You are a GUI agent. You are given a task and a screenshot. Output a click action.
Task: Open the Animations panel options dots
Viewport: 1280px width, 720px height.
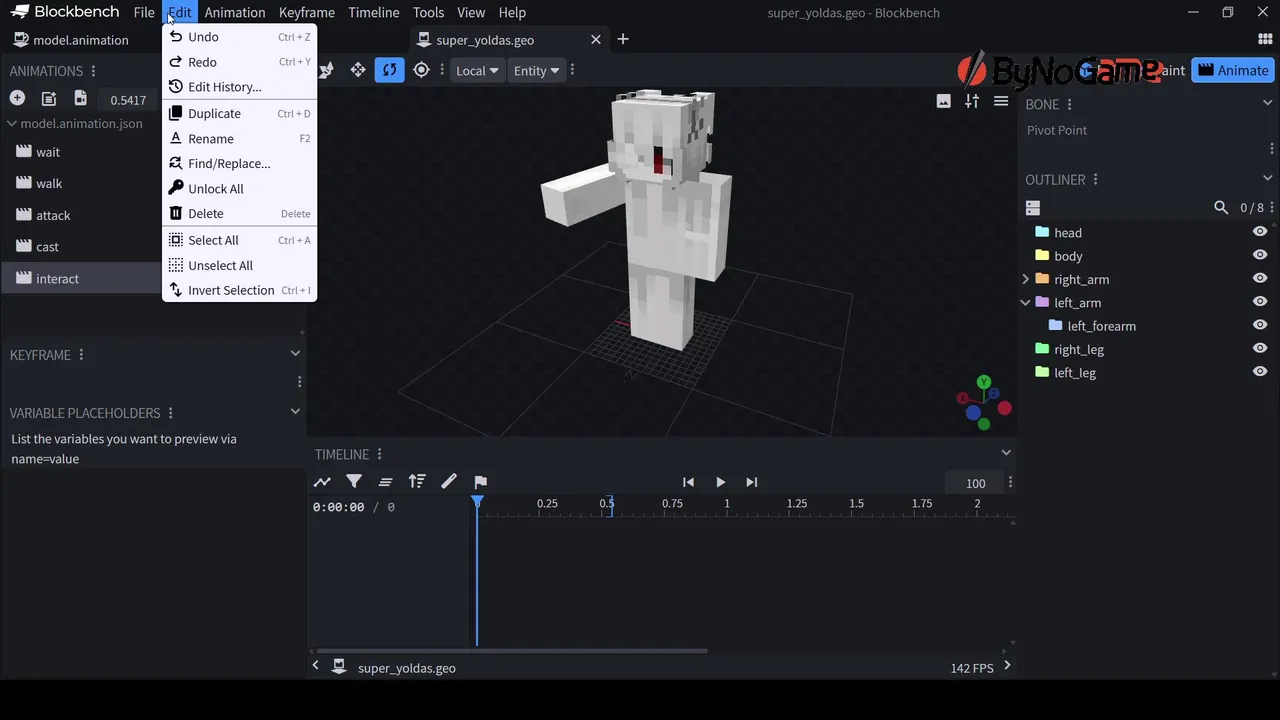pos(93,71)
